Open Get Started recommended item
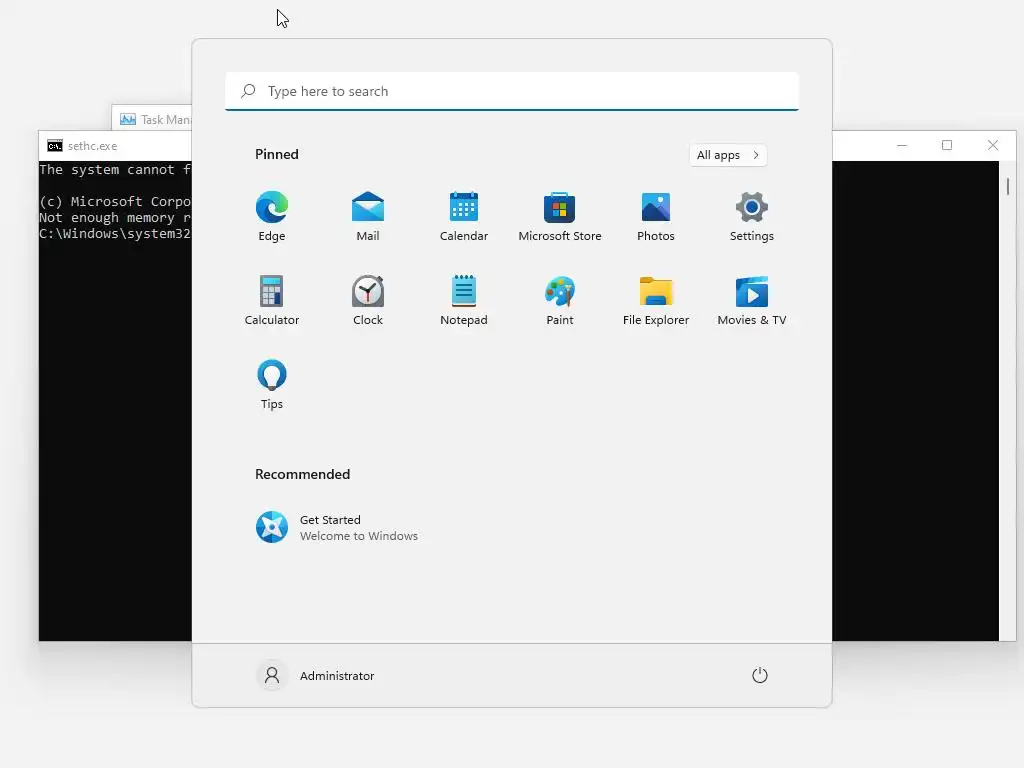The image size is (1024, 768). [x=336, y=527]
